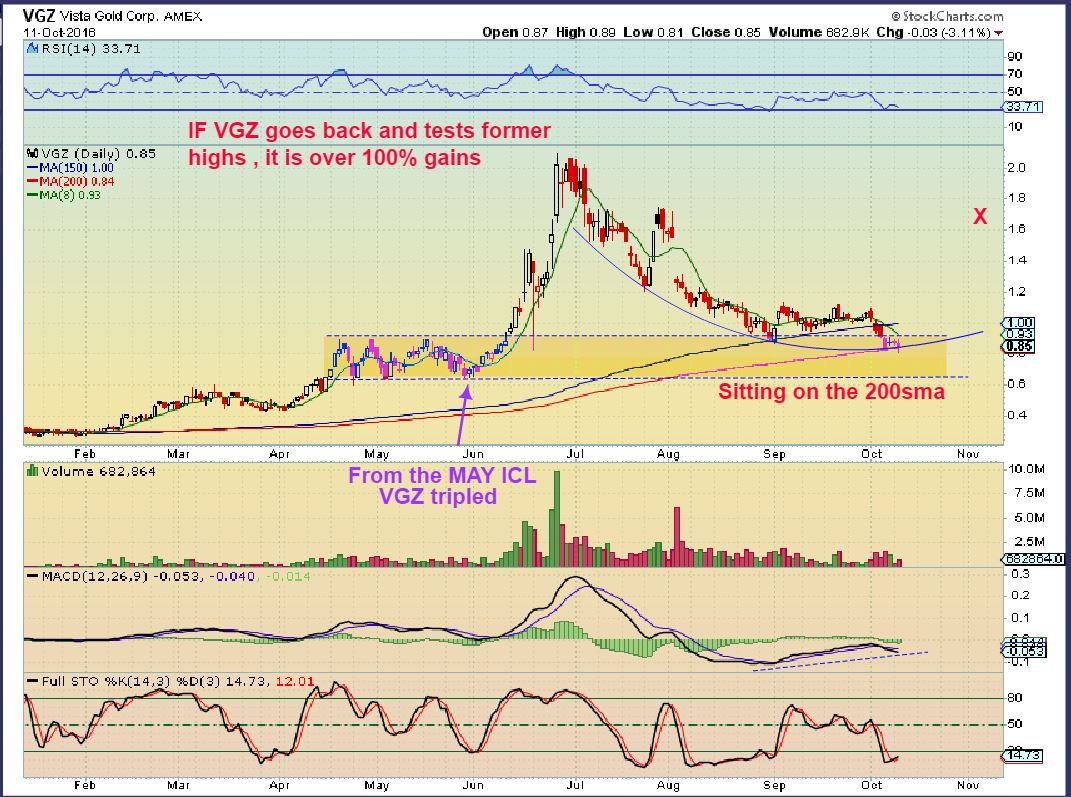Image resolution: width=1071 pixels, height=797 pixels.
Task: Click the Jul label on price chart axis
Action: tap(575, 454)
